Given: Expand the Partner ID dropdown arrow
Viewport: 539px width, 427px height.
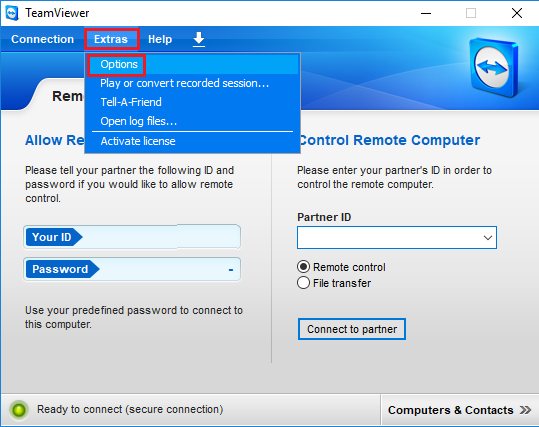Looking at the screenshot, I should pyautogui.click(x=487, y=238).
